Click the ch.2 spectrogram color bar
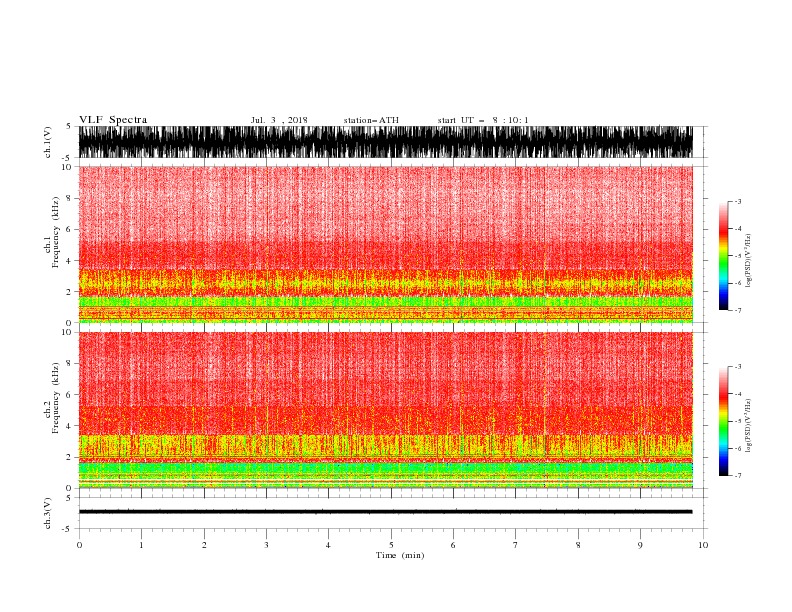The width and height of the screenshot is (792, 612). click(x=723, y=421)
